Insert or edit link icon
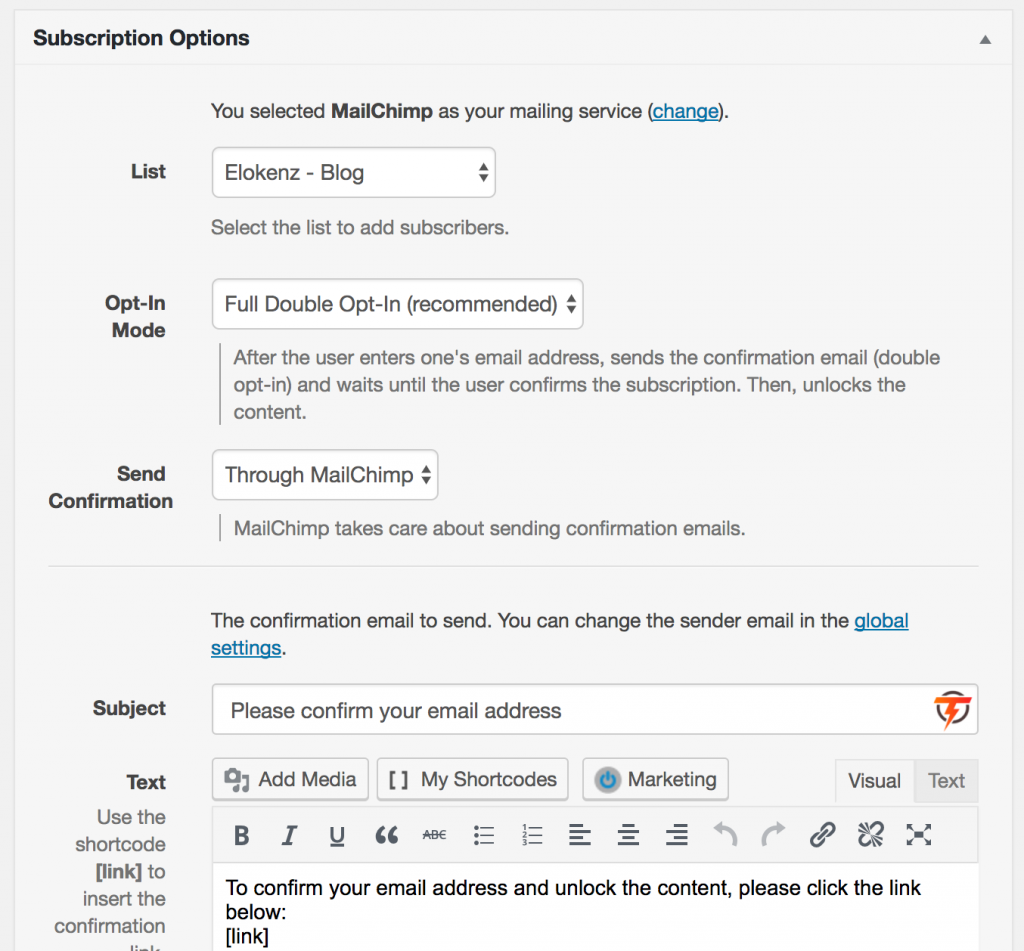This screenshot has height=951, width=1024. tap(822, 835)
